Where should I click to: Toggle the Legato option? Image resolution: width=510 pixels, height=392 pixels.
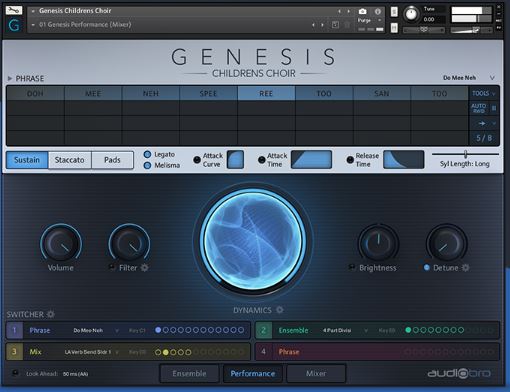click(147, 154)
